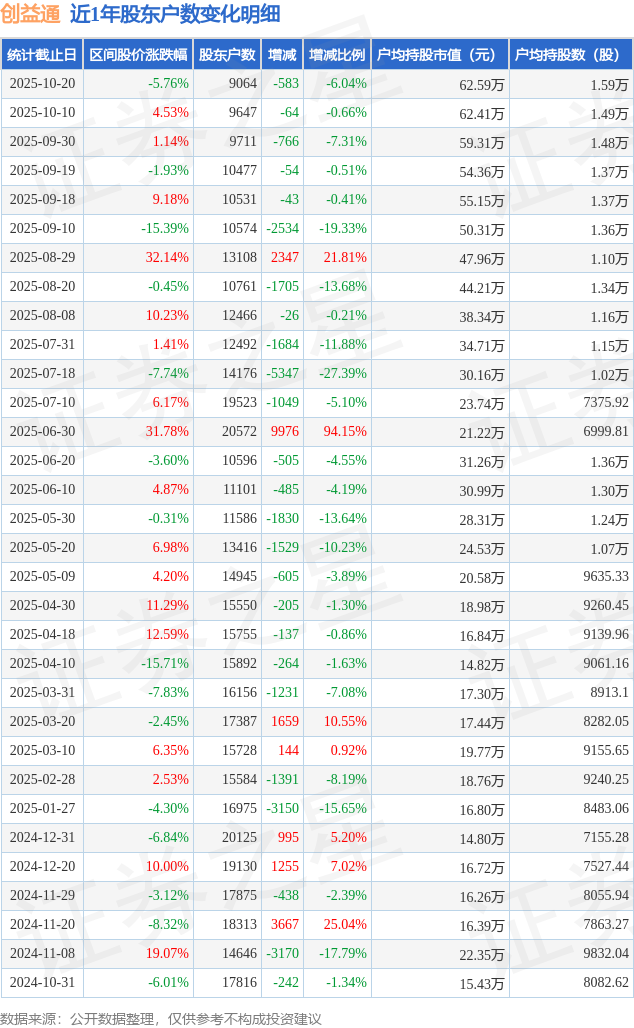The height and width of the screenshot is (1028, 634).
Task: Click the 户均持股市值（元） column header
Action: pyautogui.click(x=439, y=55)
